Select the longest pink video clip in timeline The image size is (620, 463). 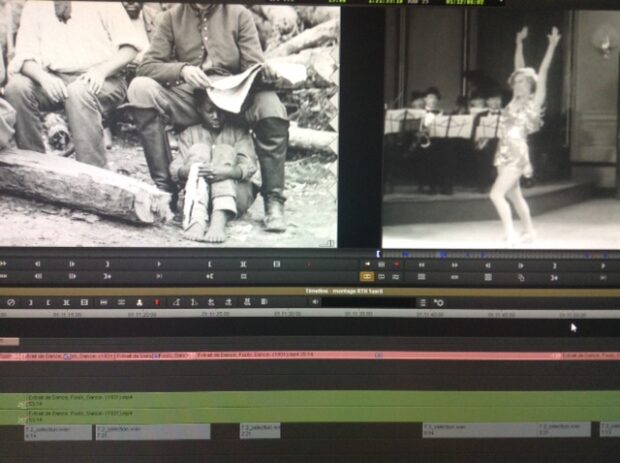[x=378, y=355]
